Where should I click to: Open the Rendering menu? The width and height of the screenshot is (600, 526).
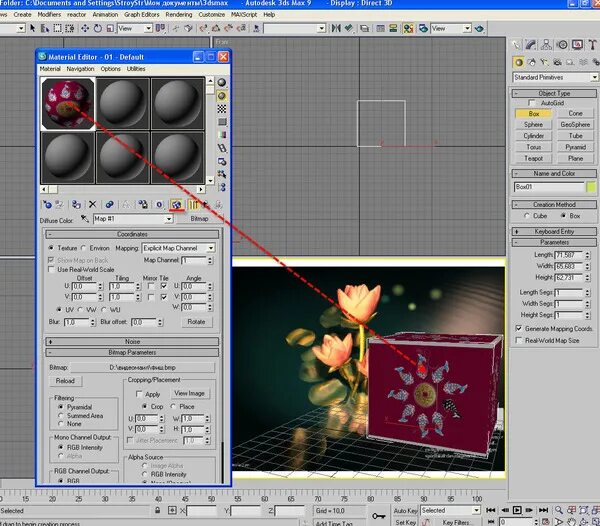pos(179,15)
